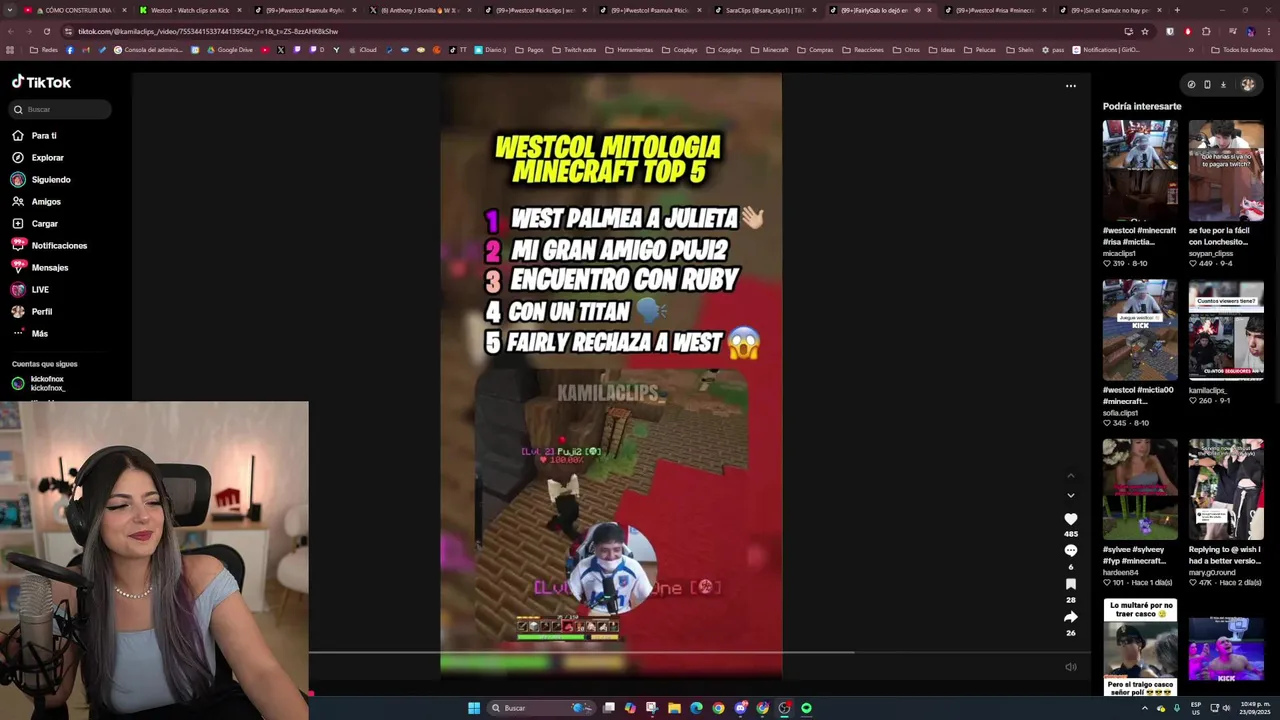Switch to SaraClips TikTok tab
Viewport: 1280px width, 720px height.
point(764,10)
